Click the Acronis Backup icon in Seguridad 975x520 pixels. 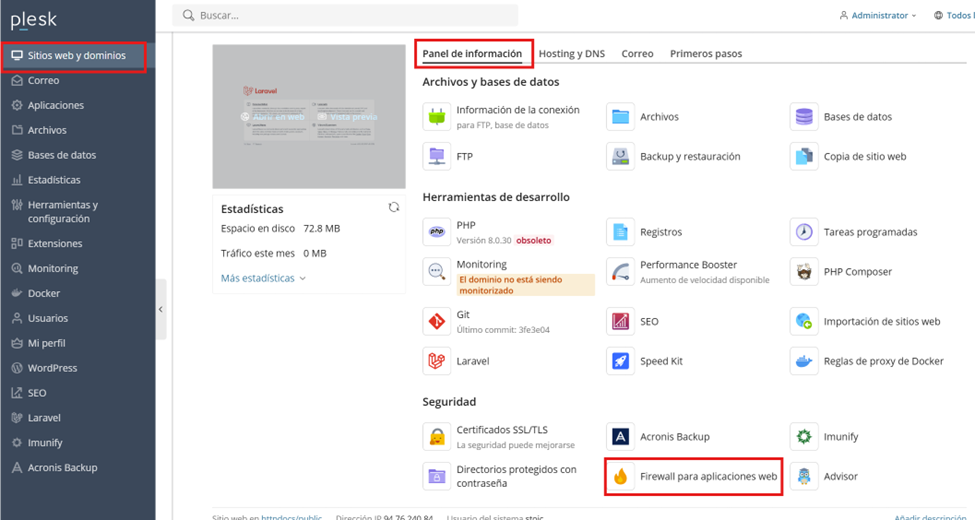[620, 437]
